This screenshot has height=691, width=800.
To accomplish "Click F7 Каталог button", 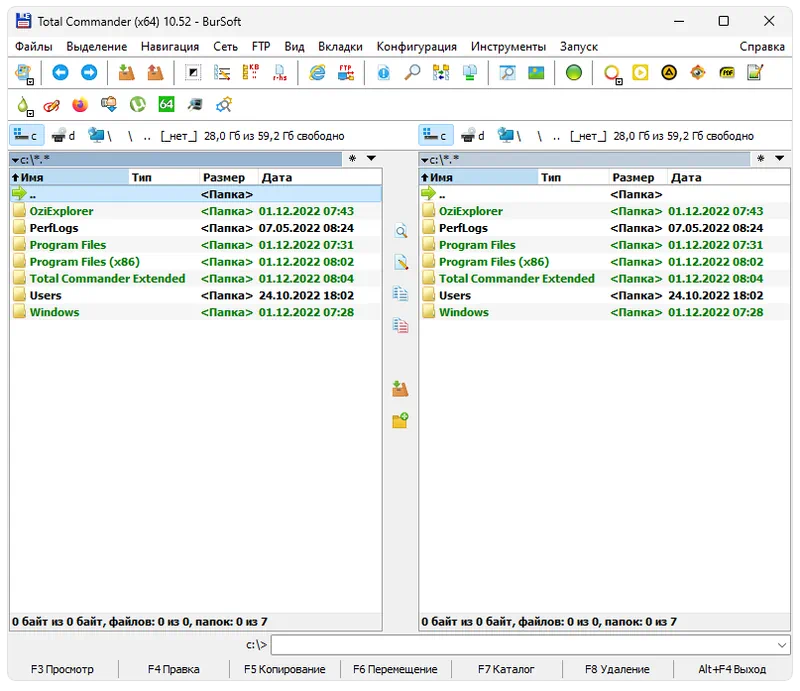I will (506, 669).
